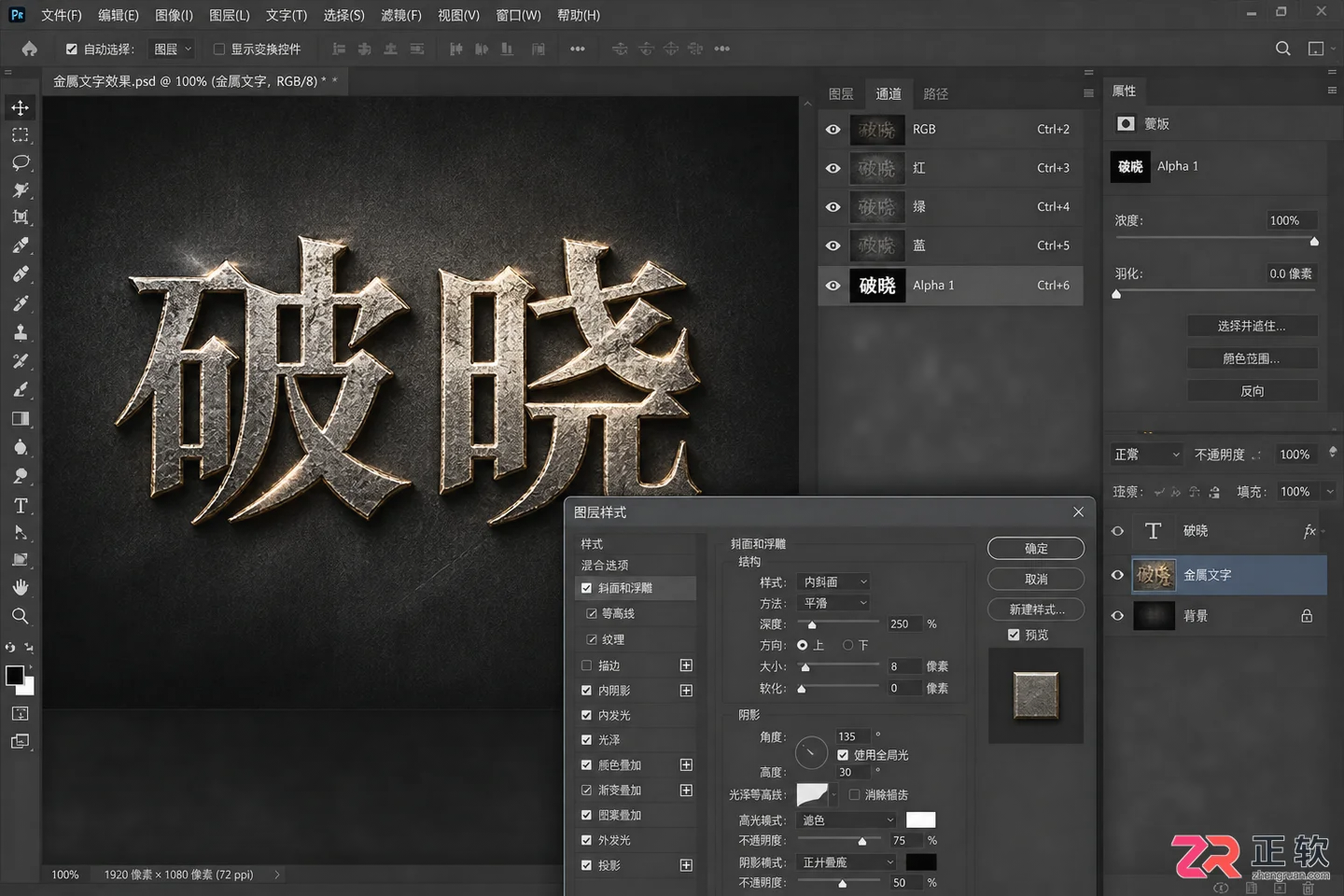Select the Brush tool
Image resolution: width=1344 pixels, height=896 pixels.
coord(20,303)
